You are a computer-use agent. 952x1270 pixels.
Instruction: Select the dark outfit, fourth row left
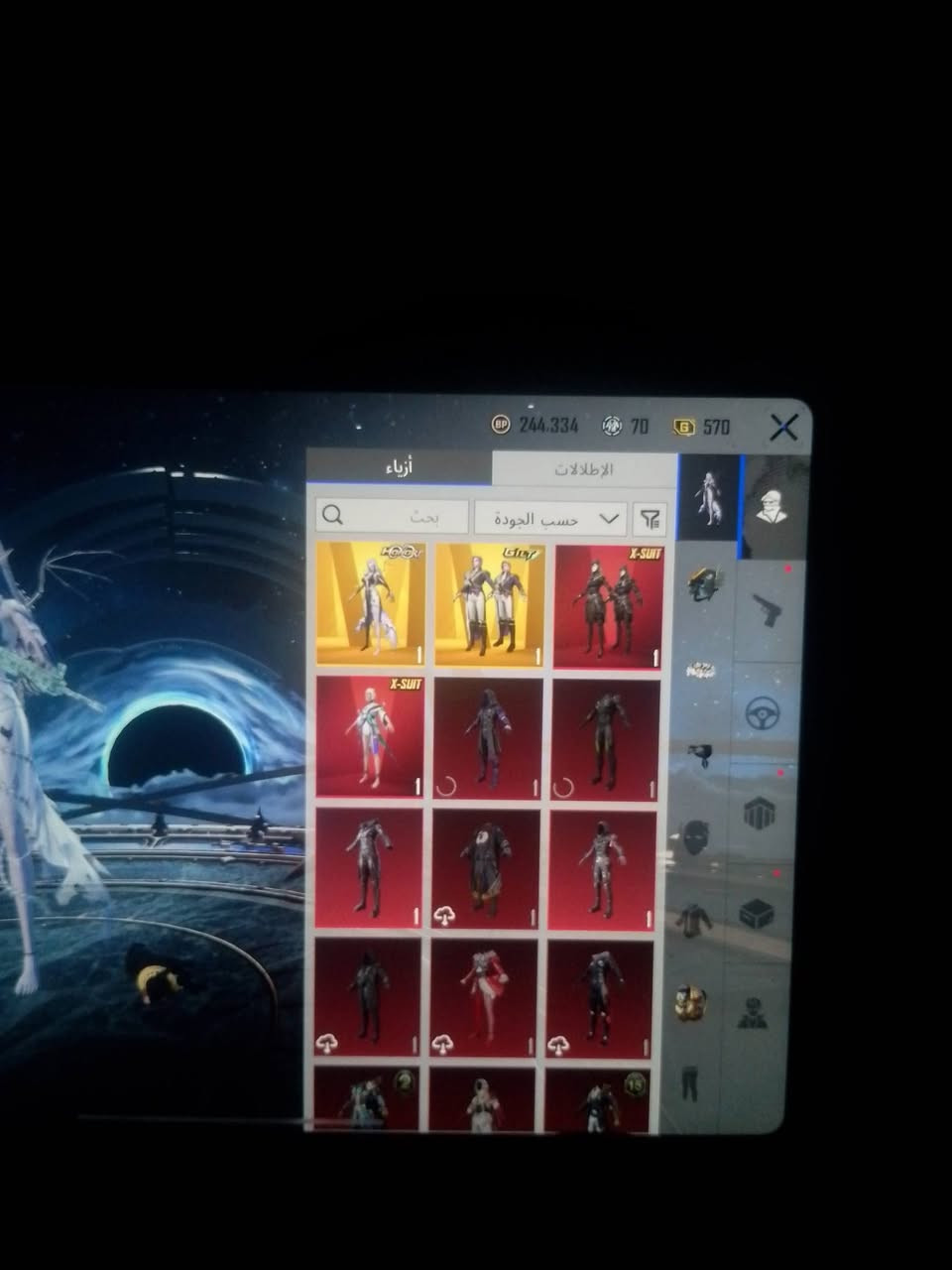coord(368,997)
